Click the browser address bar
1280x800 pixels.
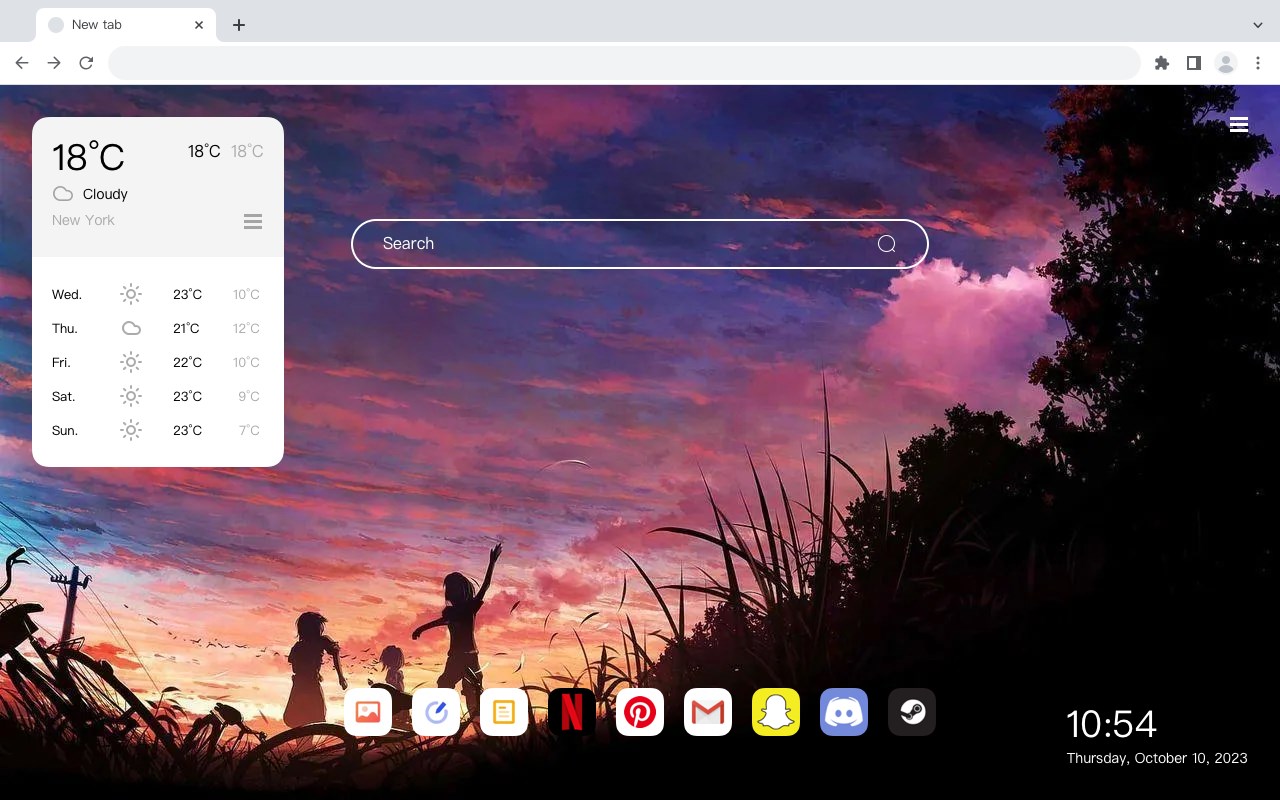(624, 63)
